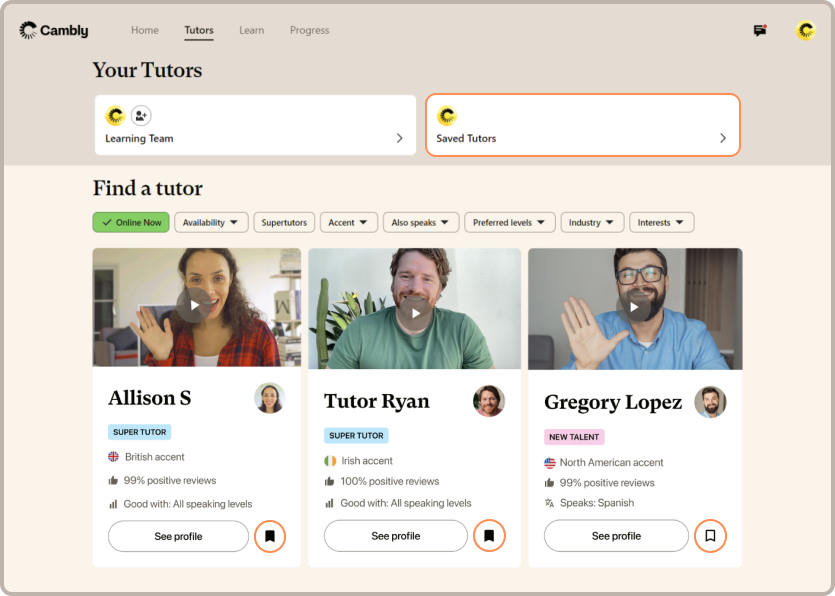
Task: Toggle bookmark for Tutor Ryan
Action: pyautogui.click(x=489, y=536)
